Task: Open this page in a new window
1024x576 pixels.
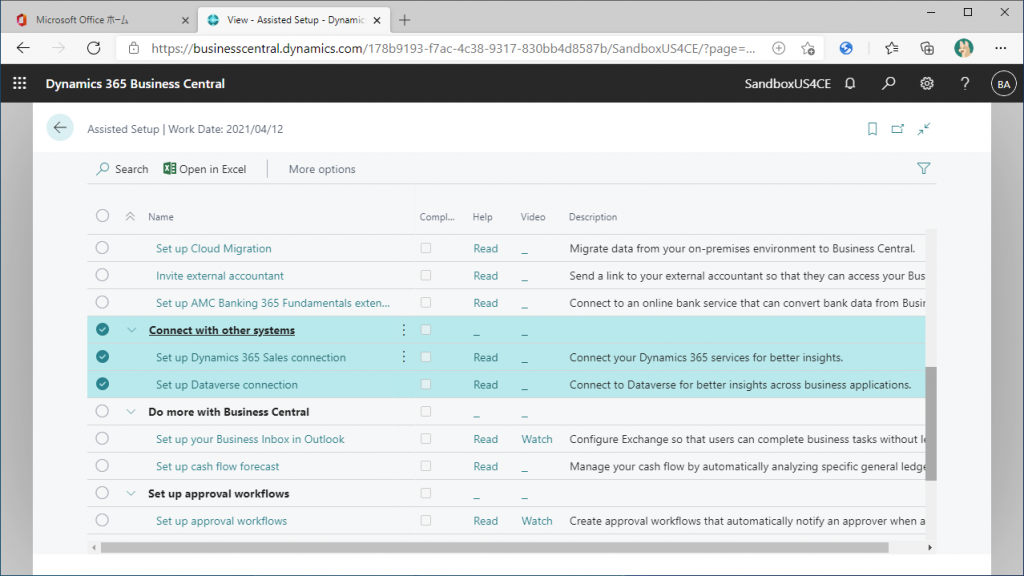Action: click(897, 129)
